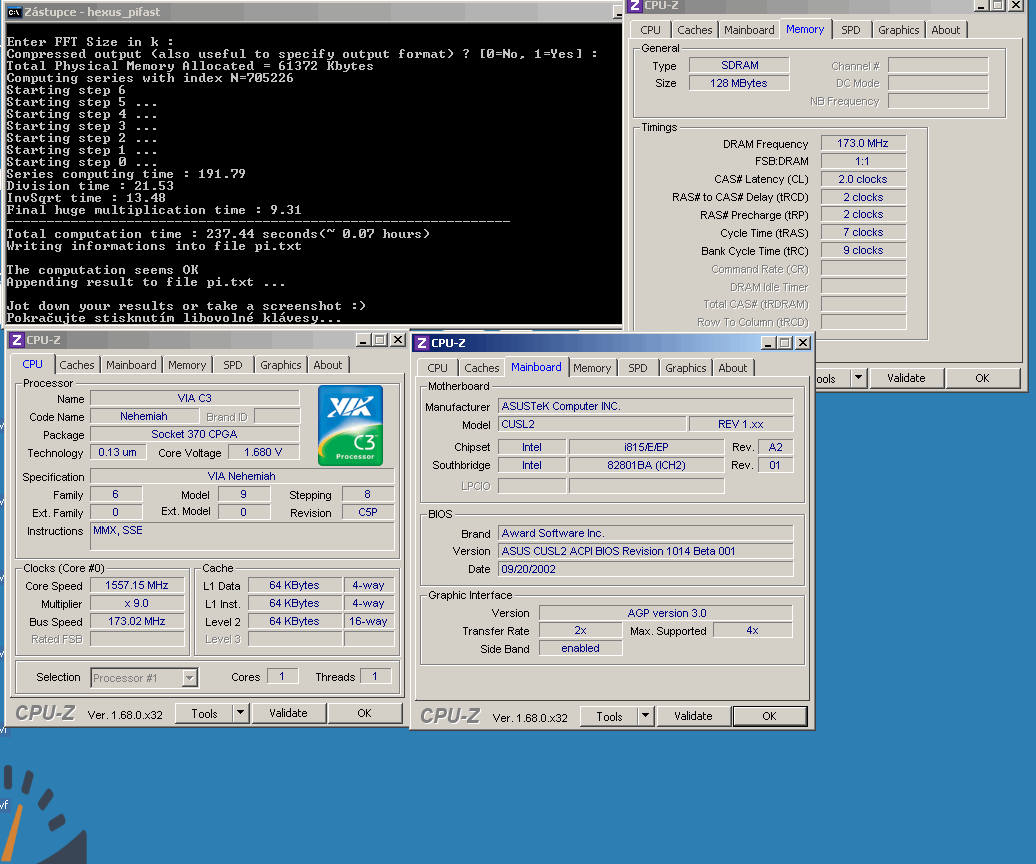Open Graphics tab in the Mainboard window

686,368
